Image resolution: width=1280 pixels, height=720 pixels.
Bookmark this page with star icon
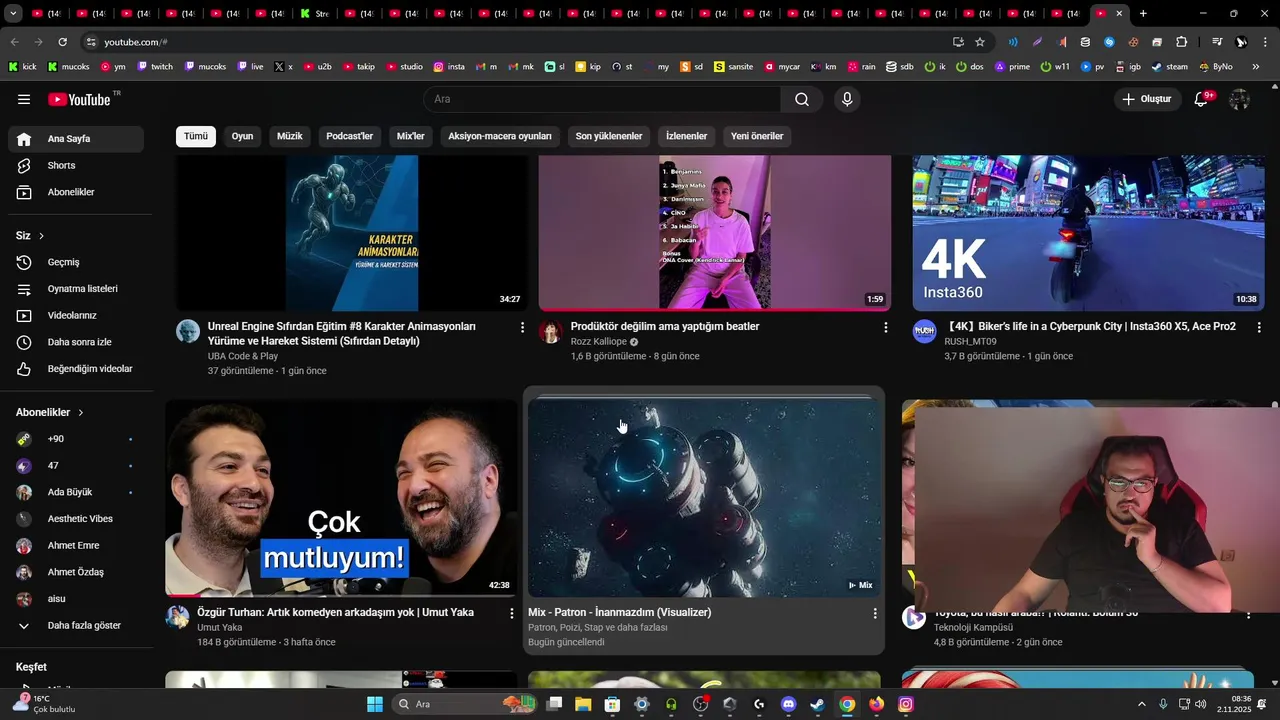pyautogui.click(x=980, y=42)
